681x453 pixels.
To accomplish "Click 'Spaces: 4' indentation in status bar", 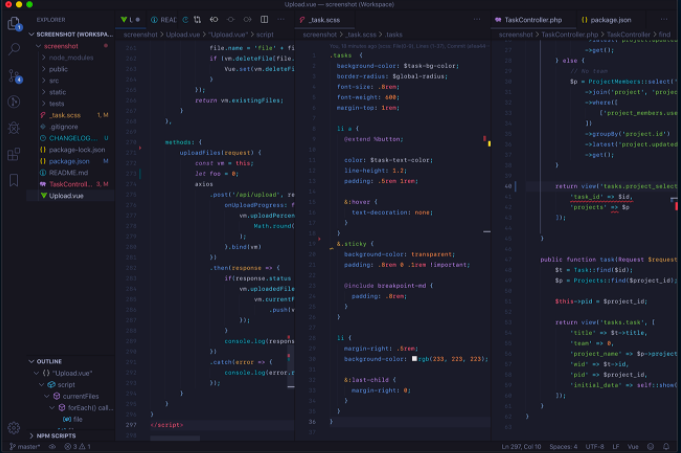I will pos(563,446).
